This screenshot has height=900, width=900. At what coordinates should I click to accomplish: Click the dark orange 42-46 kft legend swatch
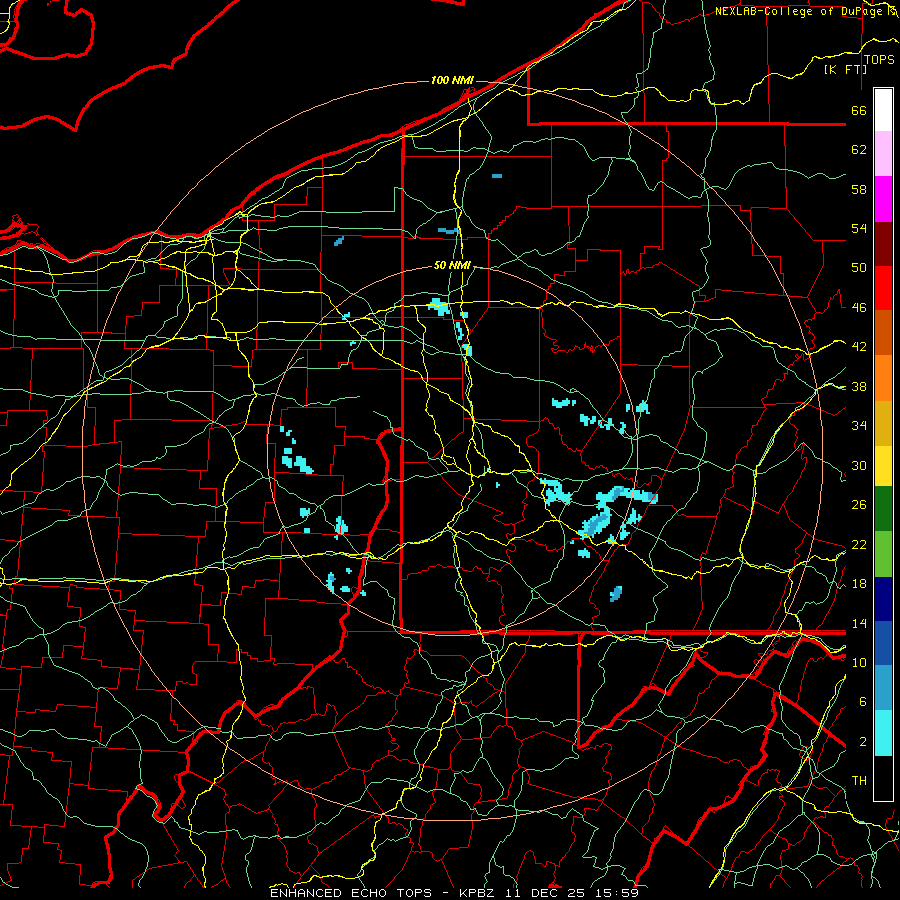pyautogui.click(x=883, y=333)
